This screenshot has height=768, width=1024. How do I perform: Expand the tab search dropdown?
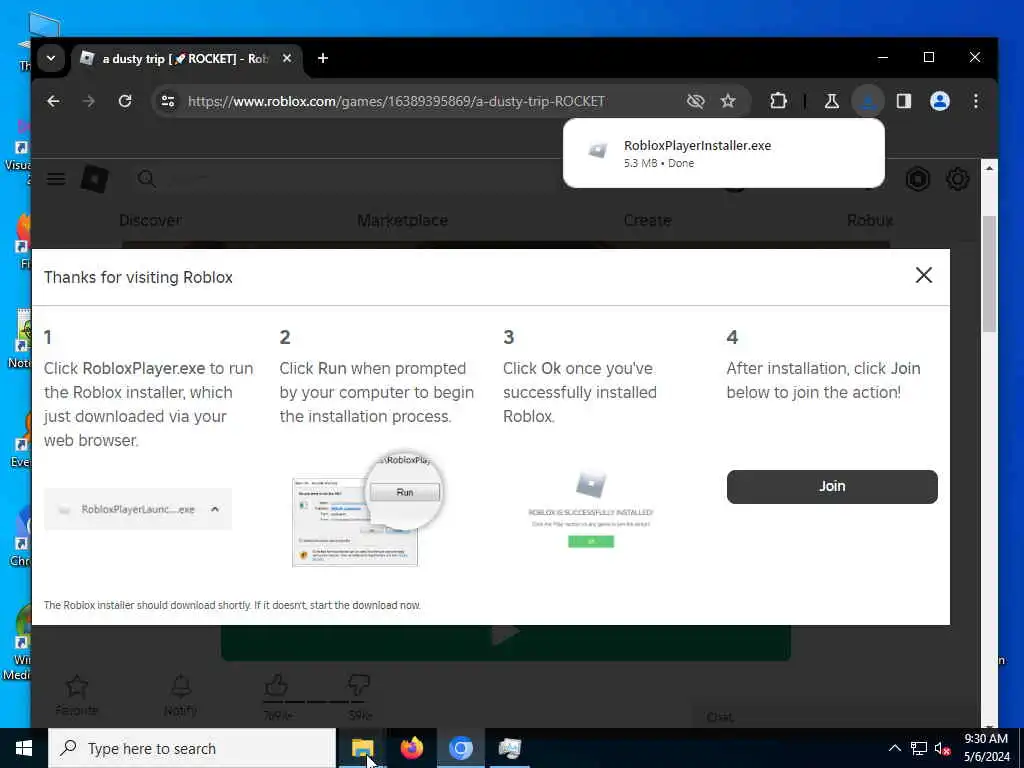(51, 59)
